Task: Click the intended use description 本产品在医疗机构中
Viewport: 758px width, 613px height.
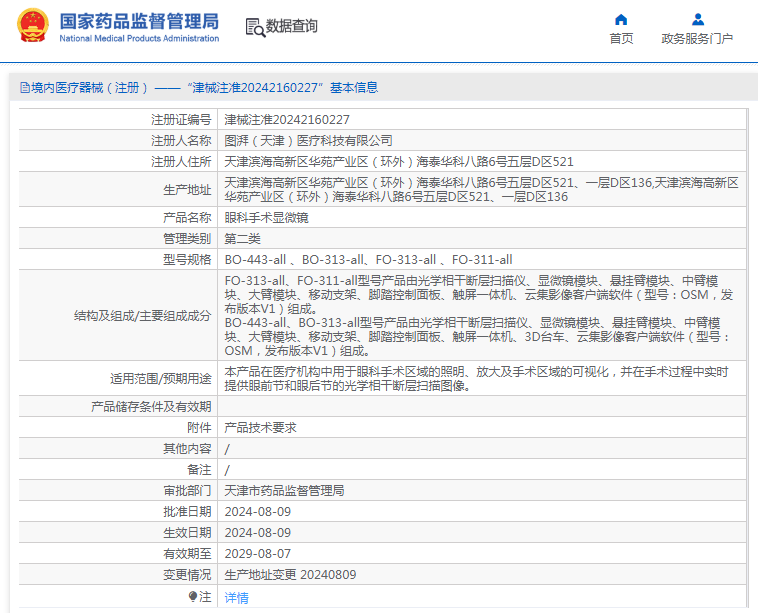Action: (x=476, y=379)
